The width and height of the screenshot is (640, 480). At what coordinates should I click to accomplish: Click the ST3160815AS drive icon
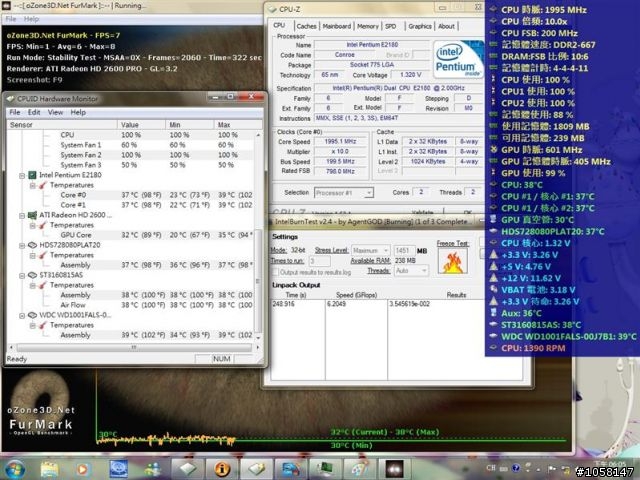[x=32, y=275]
